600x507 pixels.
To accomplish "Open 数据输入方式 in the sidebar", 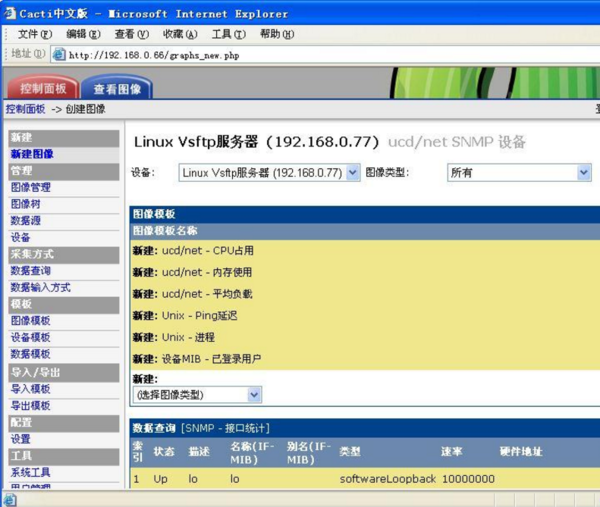I will pos(41,287).
